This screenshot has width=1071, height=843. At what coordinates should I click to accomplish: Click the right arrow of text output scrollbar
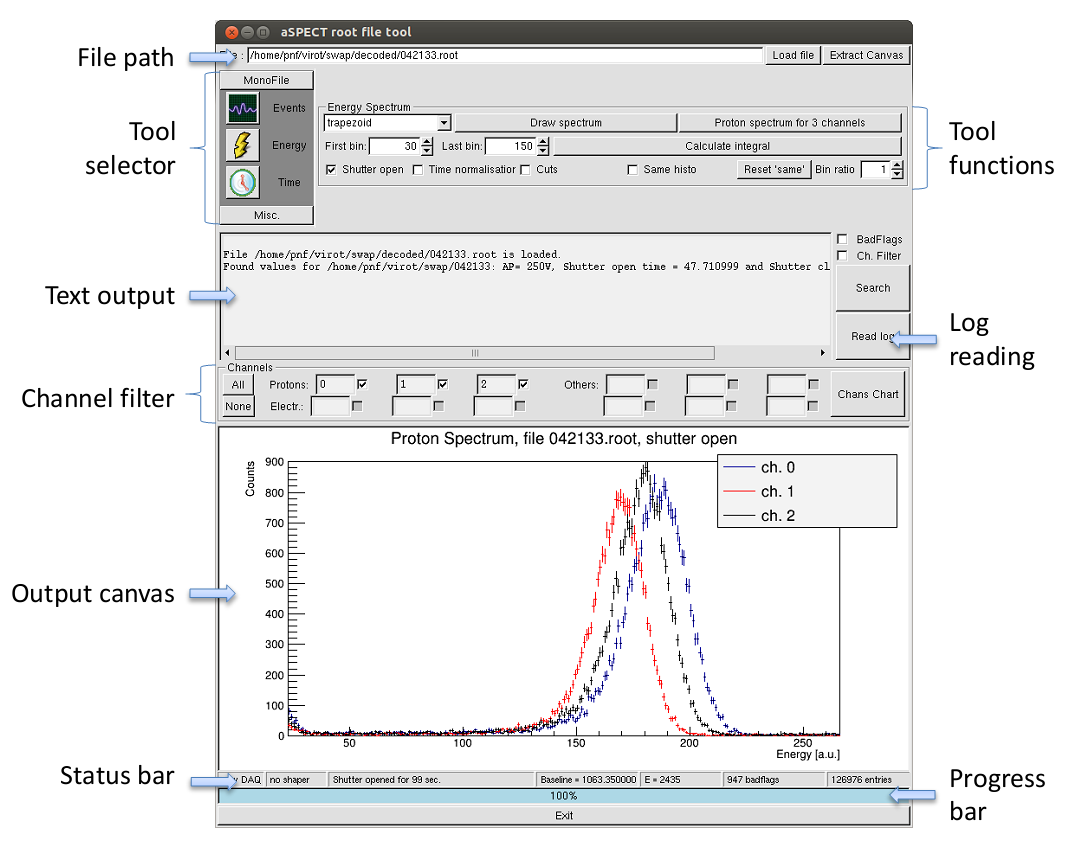(x=823, y=353)
